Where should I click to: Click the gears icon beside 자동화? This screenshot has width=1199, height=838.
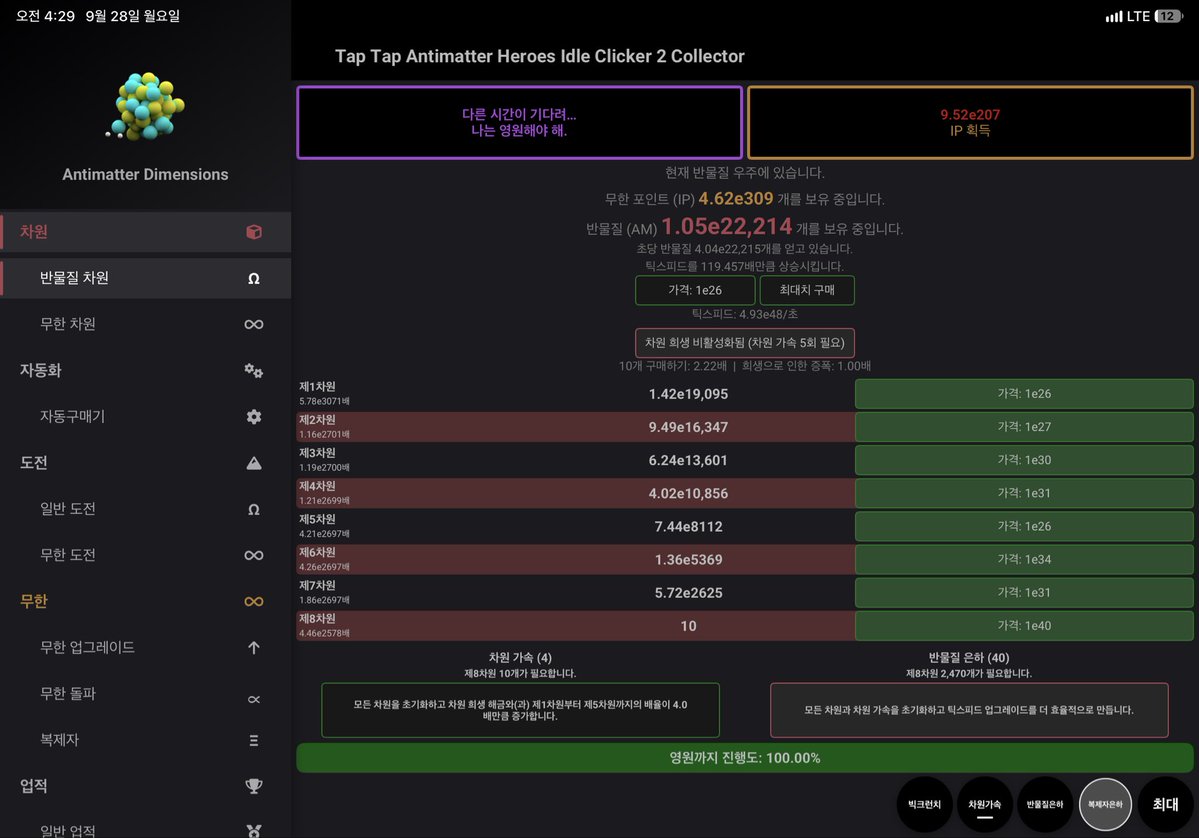(x=254, y=371)
